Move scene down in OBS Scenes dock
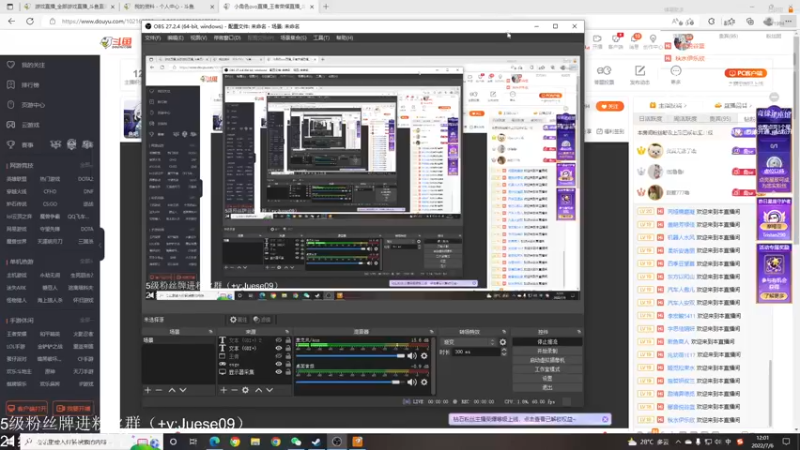Screen dimensions: 800x450 183,390
